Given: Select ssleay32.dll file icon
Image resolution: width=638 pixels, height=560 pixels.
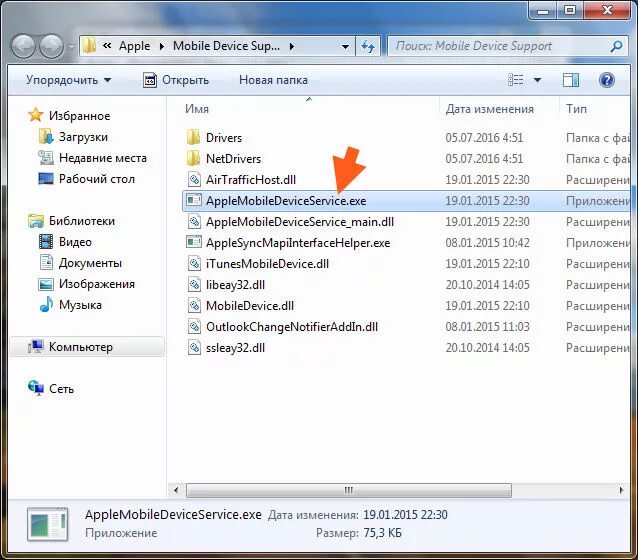Looking at the screenshot, I should click(x=194, y=348).
